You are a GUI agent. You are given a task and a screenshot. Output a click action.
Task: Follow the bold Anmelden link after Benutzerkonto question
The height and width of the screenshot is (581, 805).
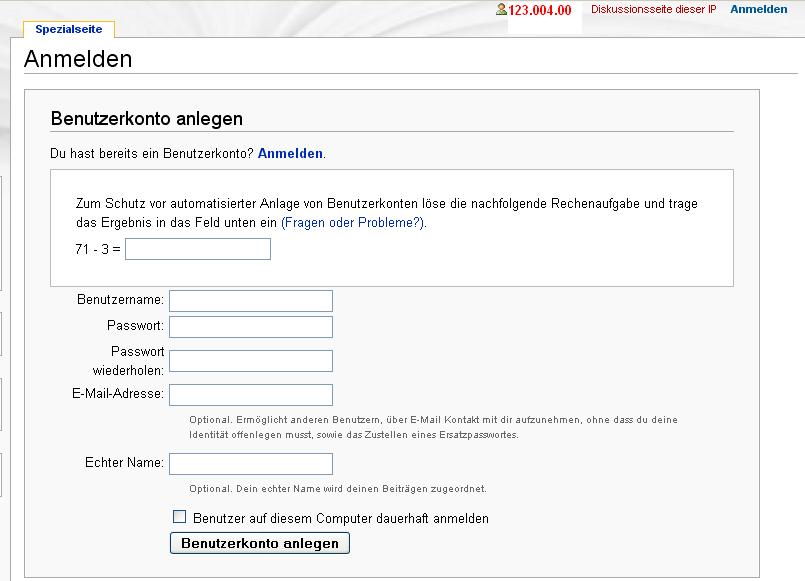[x=290, y=153]
